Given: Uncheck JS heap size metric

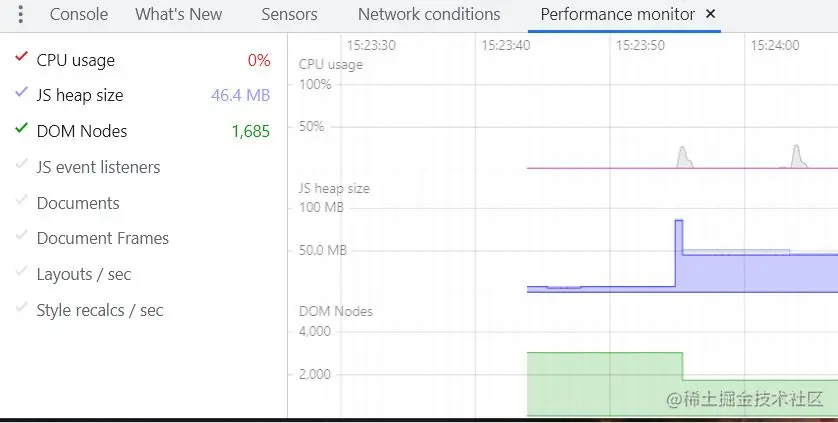Looking at the screenshot, I should [22, 94].
